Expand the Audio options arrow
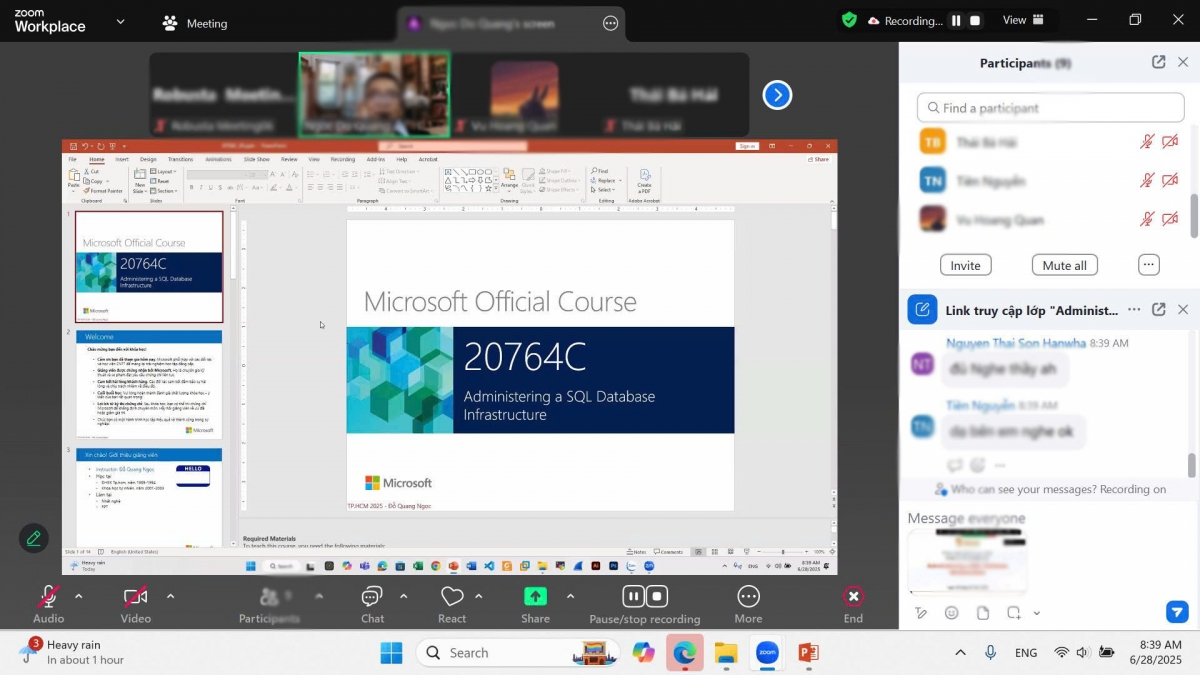The width and height of the screenshot is (1200, 675). (79, 596)
